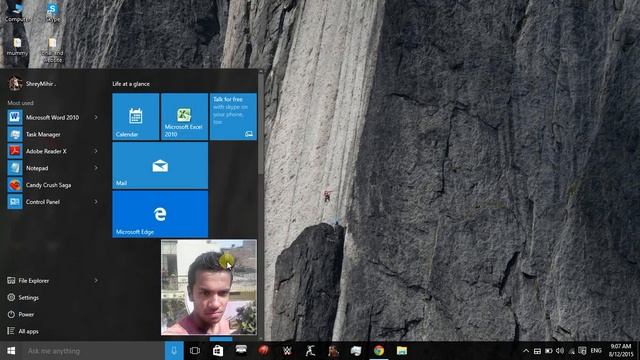640x360 pixels.
Task: Open the Mail tile
Action: click(x=160, y=165)
